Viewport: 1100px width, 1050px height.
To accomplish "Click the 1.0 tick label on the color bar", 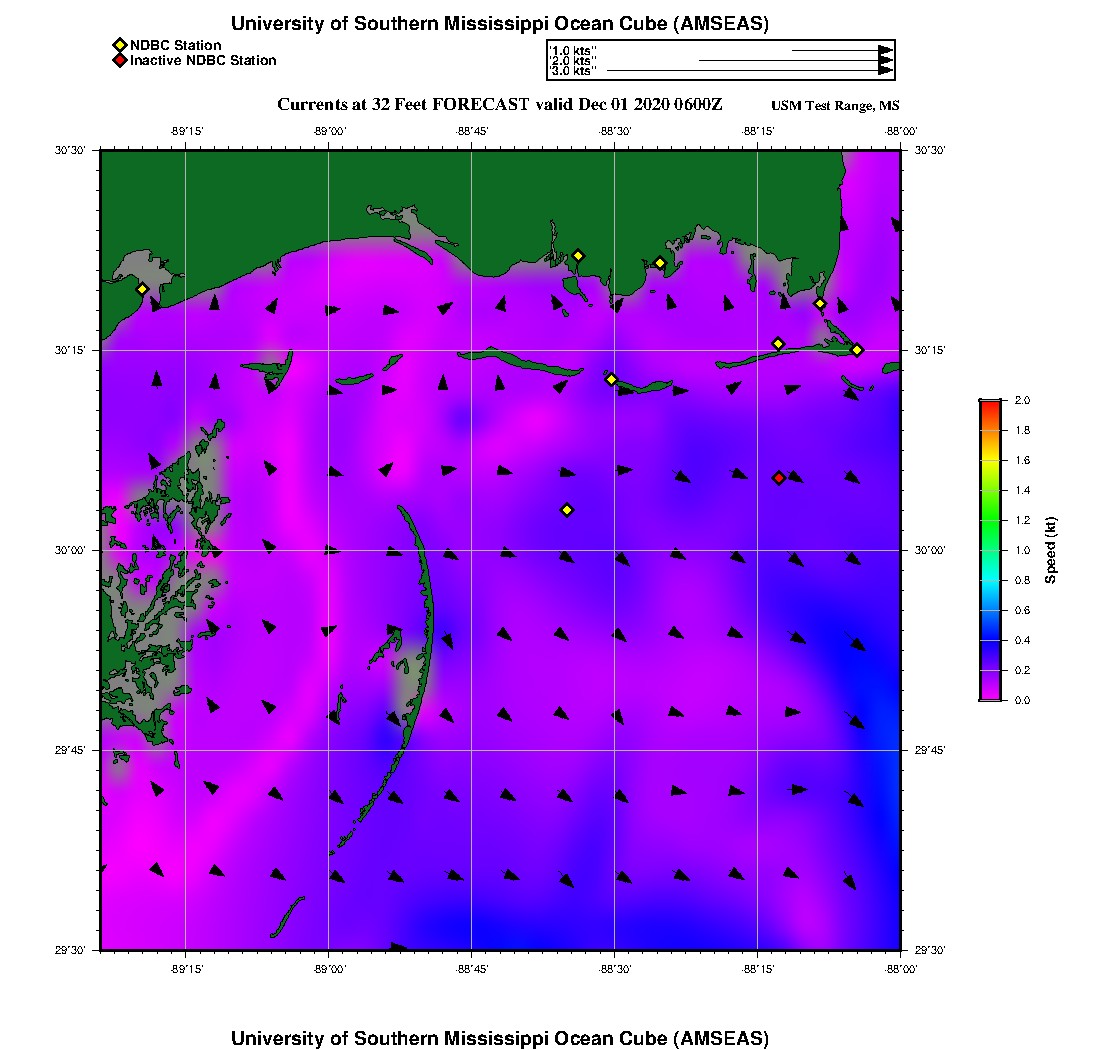I will pos(1023,550).
